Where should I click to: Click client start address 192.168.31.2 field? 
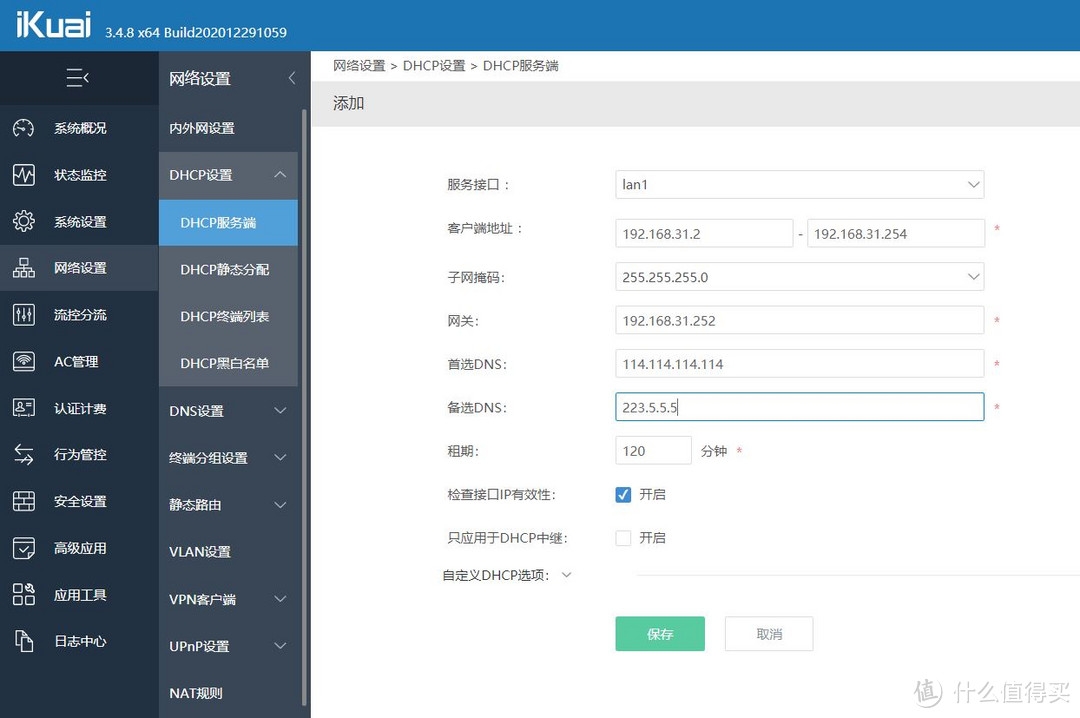click(704, 234)
